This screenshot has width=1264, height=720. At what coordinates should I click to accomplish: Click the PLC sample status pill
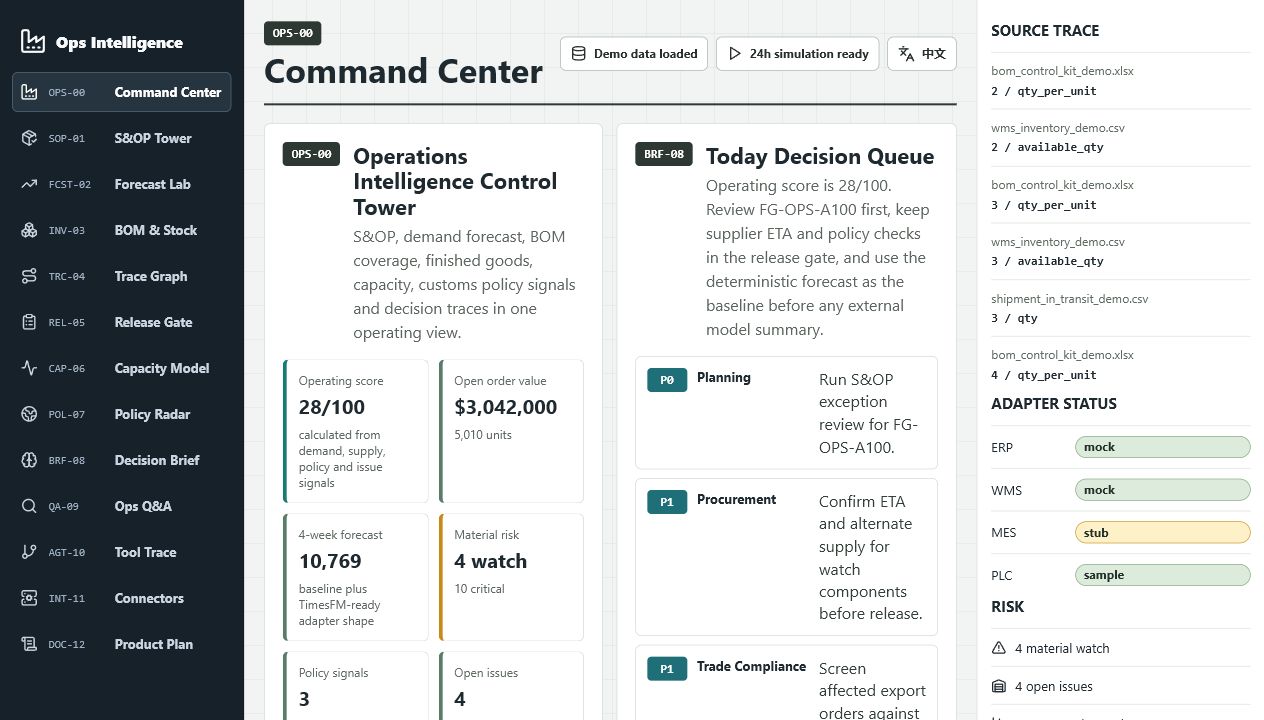[1162, 575]
